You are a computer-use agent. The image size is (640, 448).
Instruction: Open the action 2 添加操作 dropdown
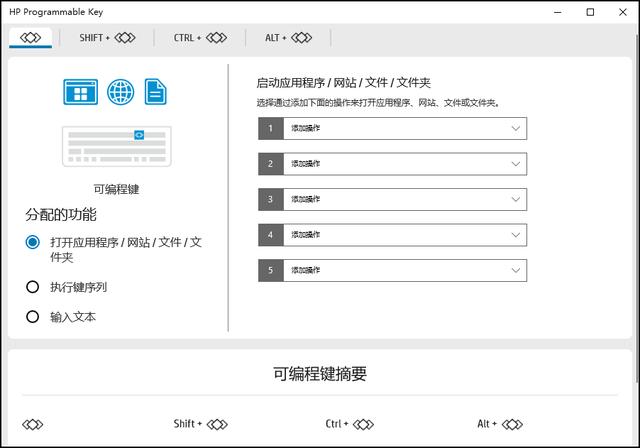(x=404, y=163)
